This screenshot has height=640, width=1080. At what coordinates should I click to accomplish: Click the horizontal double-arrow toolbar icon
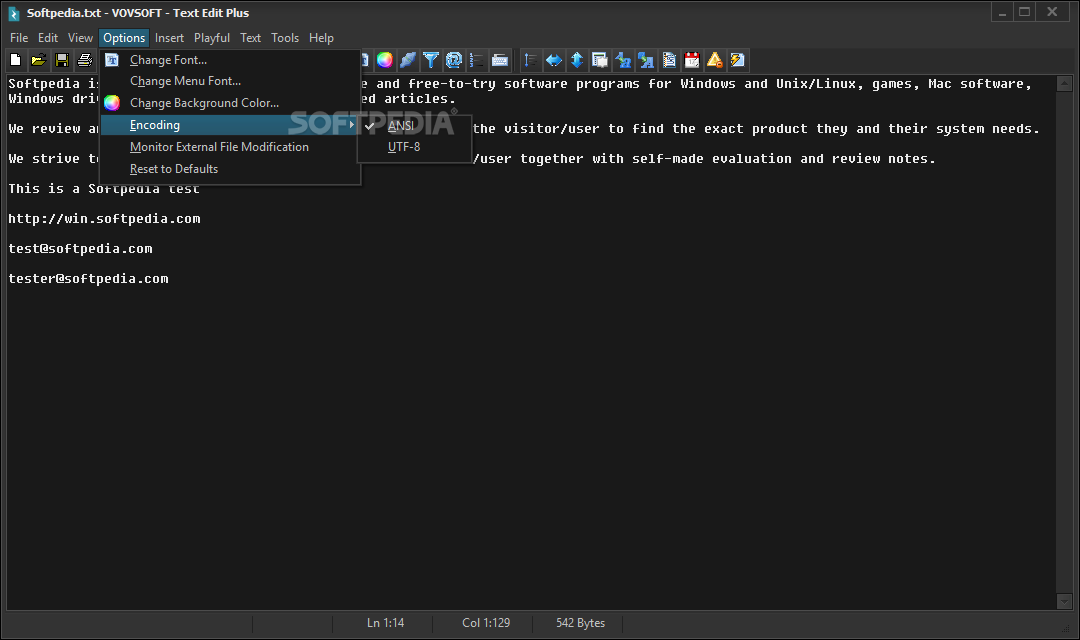tap(554, 61)
